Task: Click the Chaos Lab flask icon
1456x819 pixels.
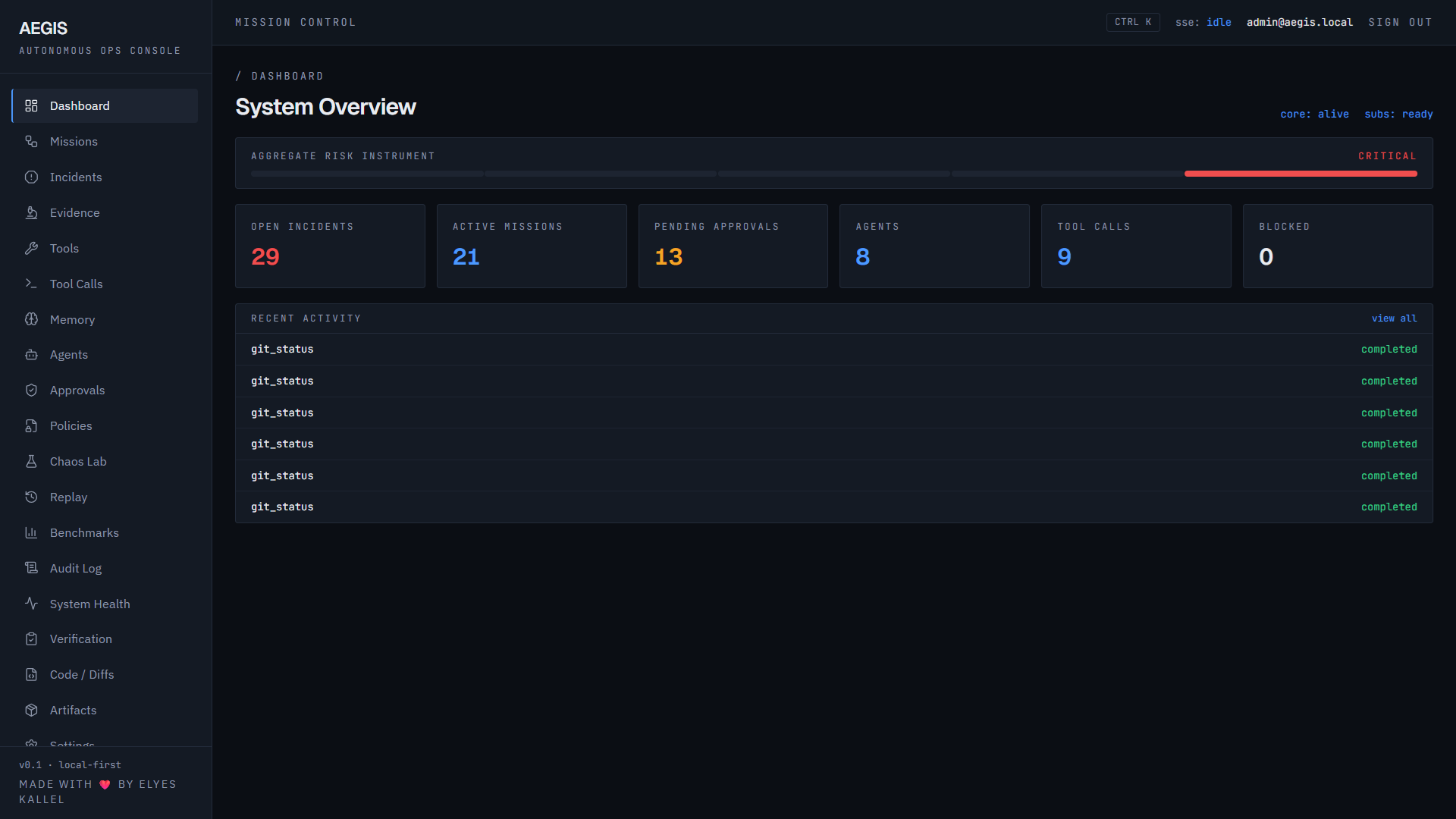Action: [31, 461]
